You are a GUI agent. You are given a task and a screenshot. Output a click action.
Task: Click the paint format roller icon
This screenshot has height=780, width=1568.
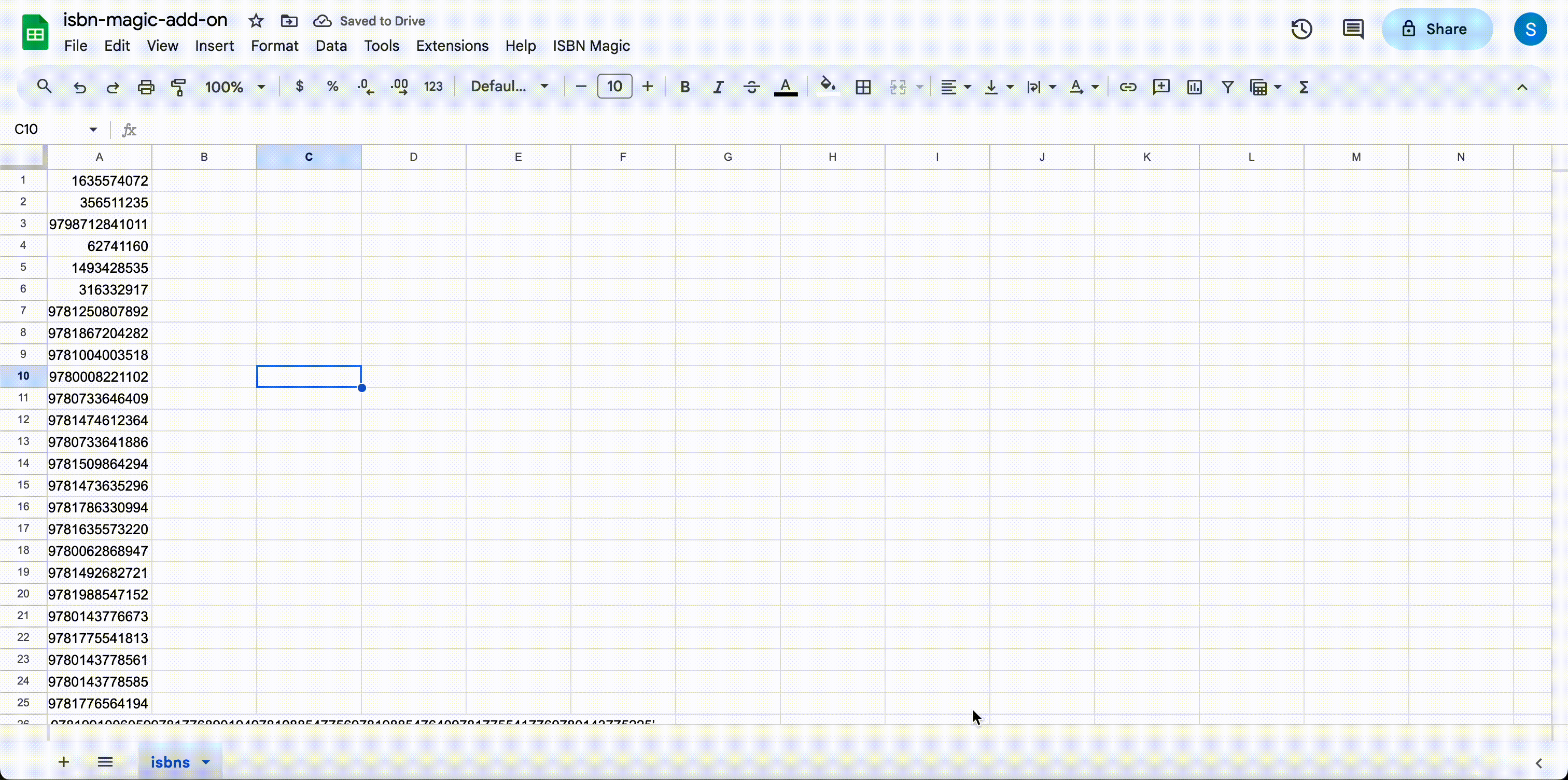click(x=178, y=87)
